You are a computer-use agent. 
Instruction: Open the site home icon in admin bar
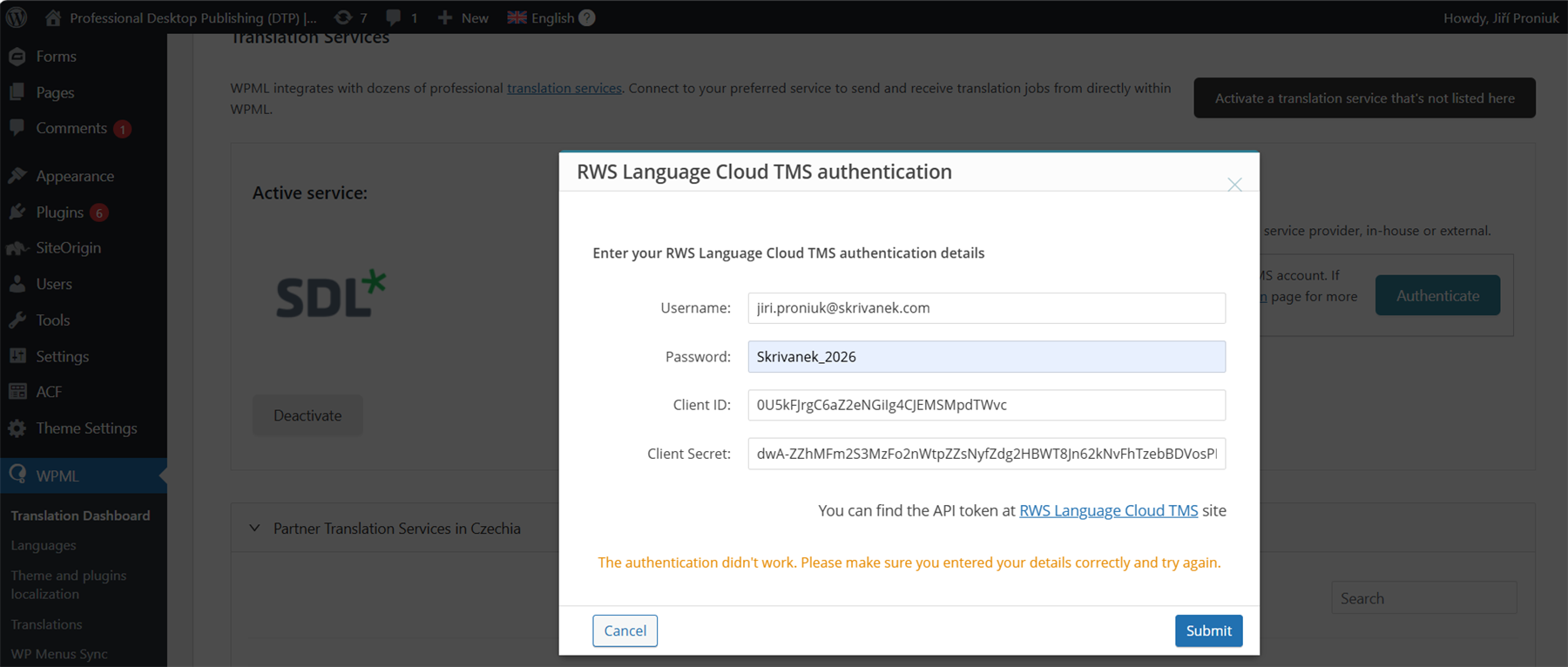tap(53, 17)
